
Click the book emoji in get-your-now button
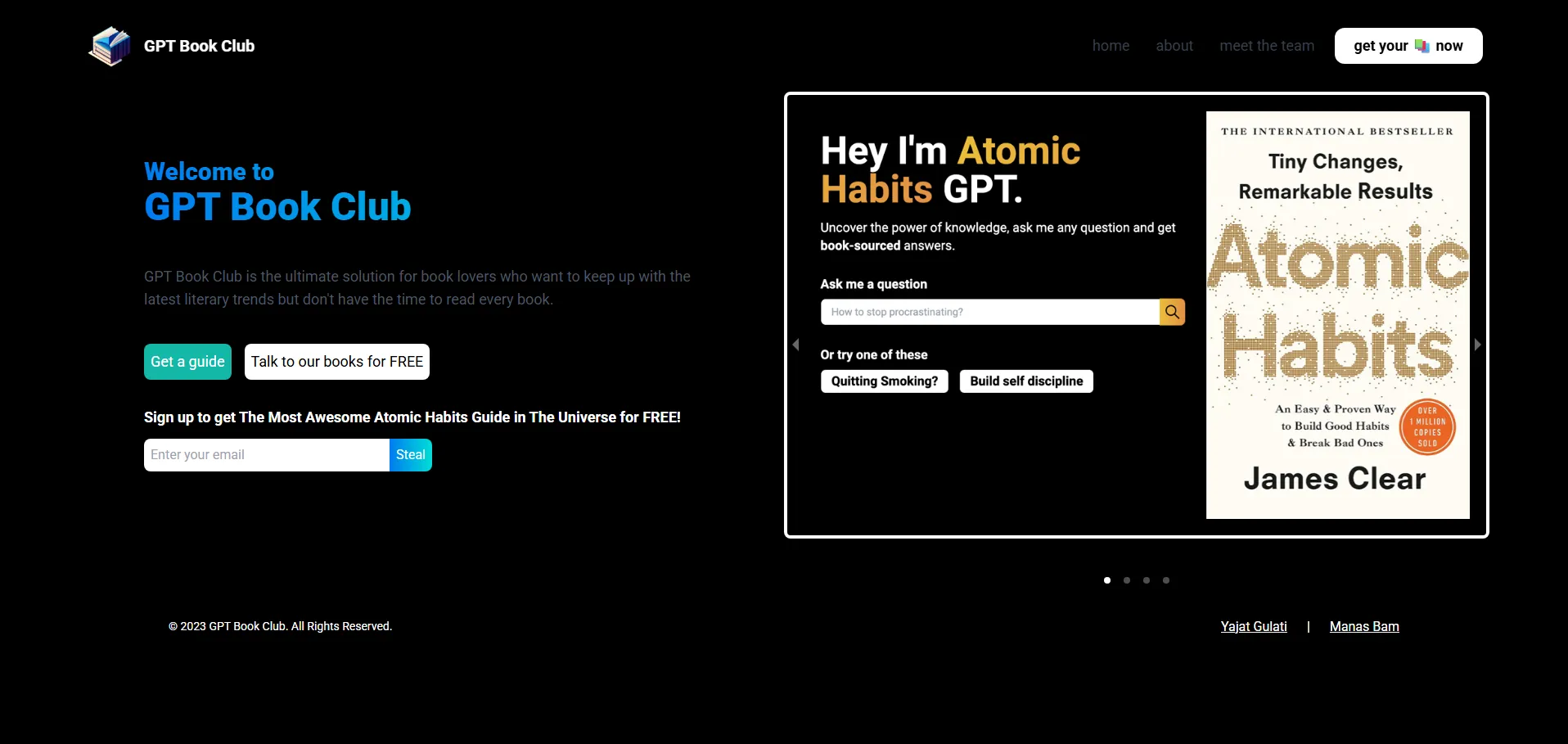[1422, 46]
